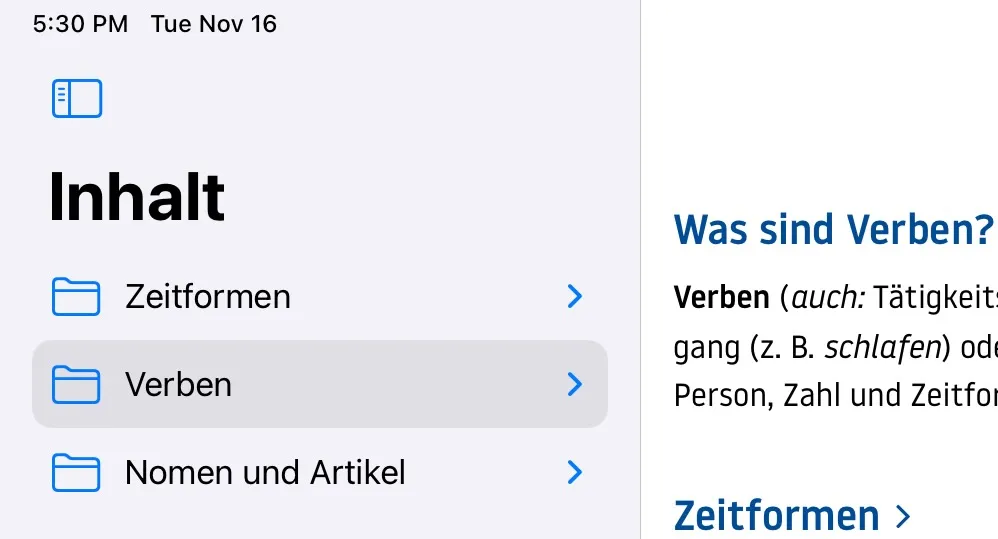Screen dimensions: 998x539
Task: Click the Zeitformen folder icon
Action: [x=76, y=297]
